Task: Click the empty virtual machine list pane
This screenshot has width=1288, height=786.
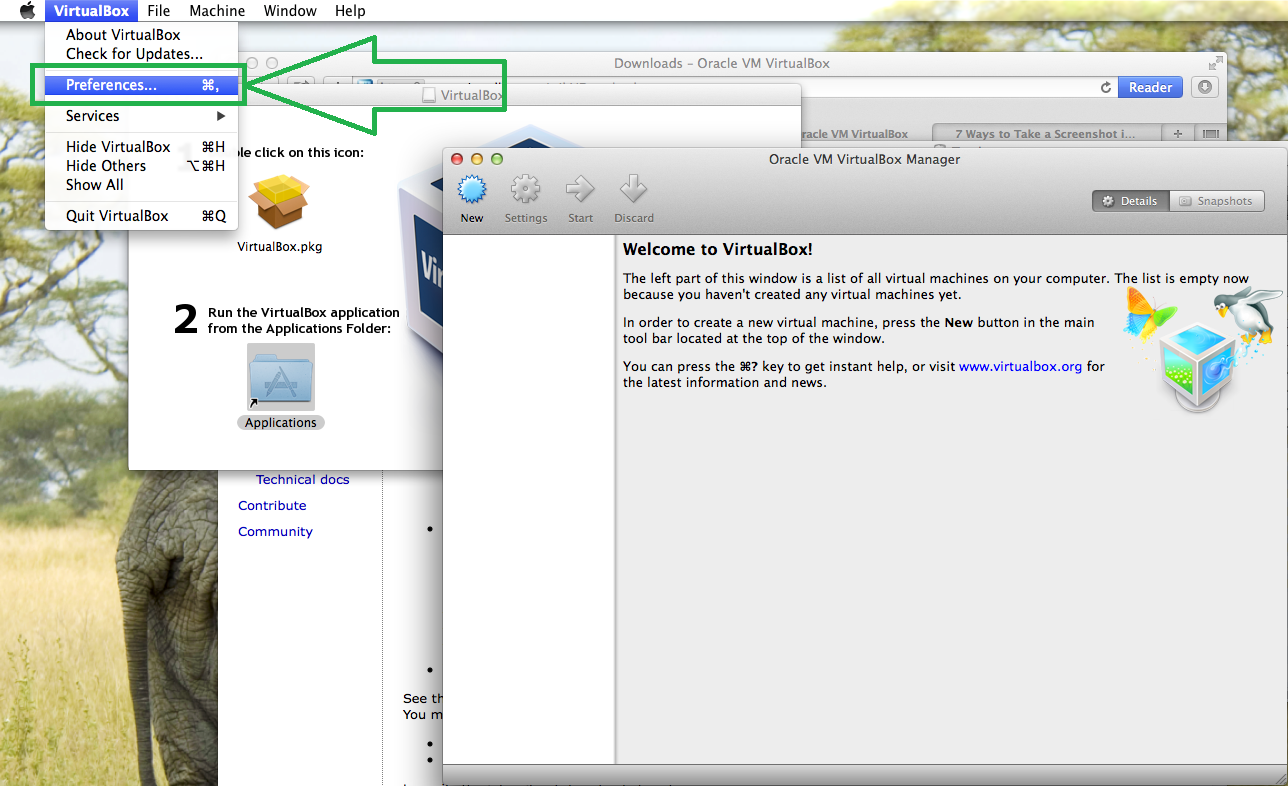Action: [529, 500]
